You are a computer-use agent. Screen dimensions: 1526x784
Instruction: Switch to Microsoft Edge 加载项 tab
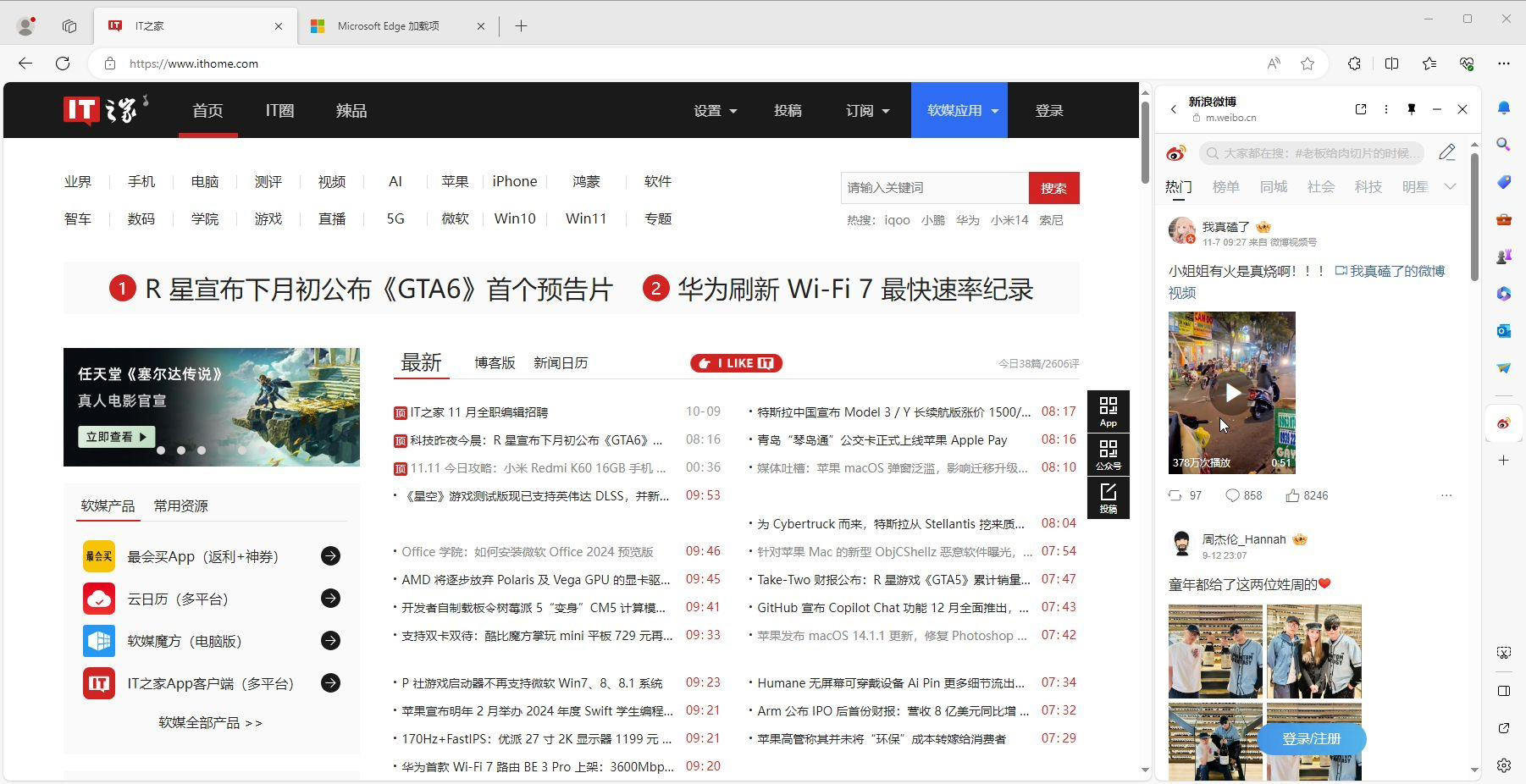pos(397,26)
